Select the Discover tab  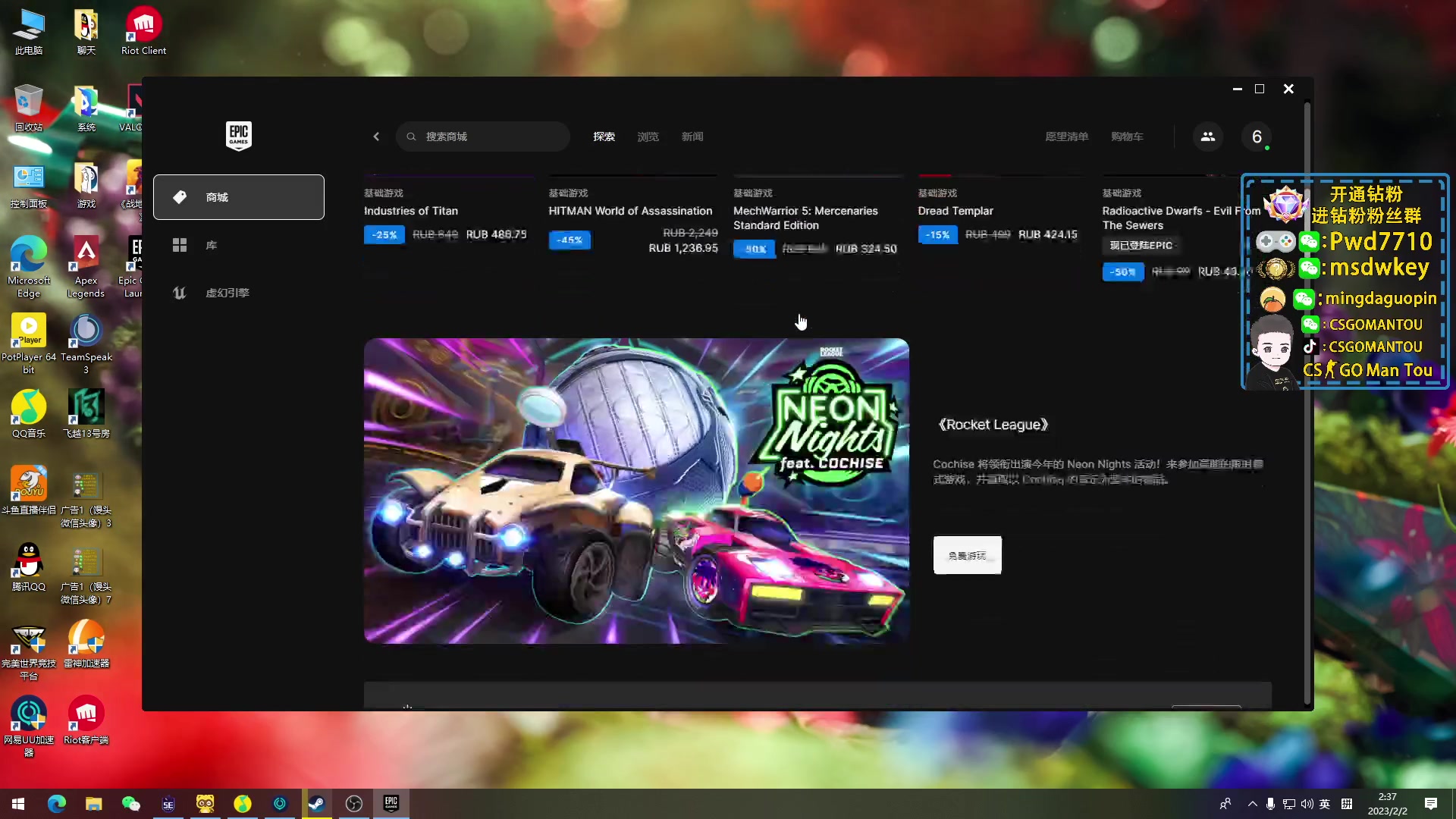click(x=604, y=136)
